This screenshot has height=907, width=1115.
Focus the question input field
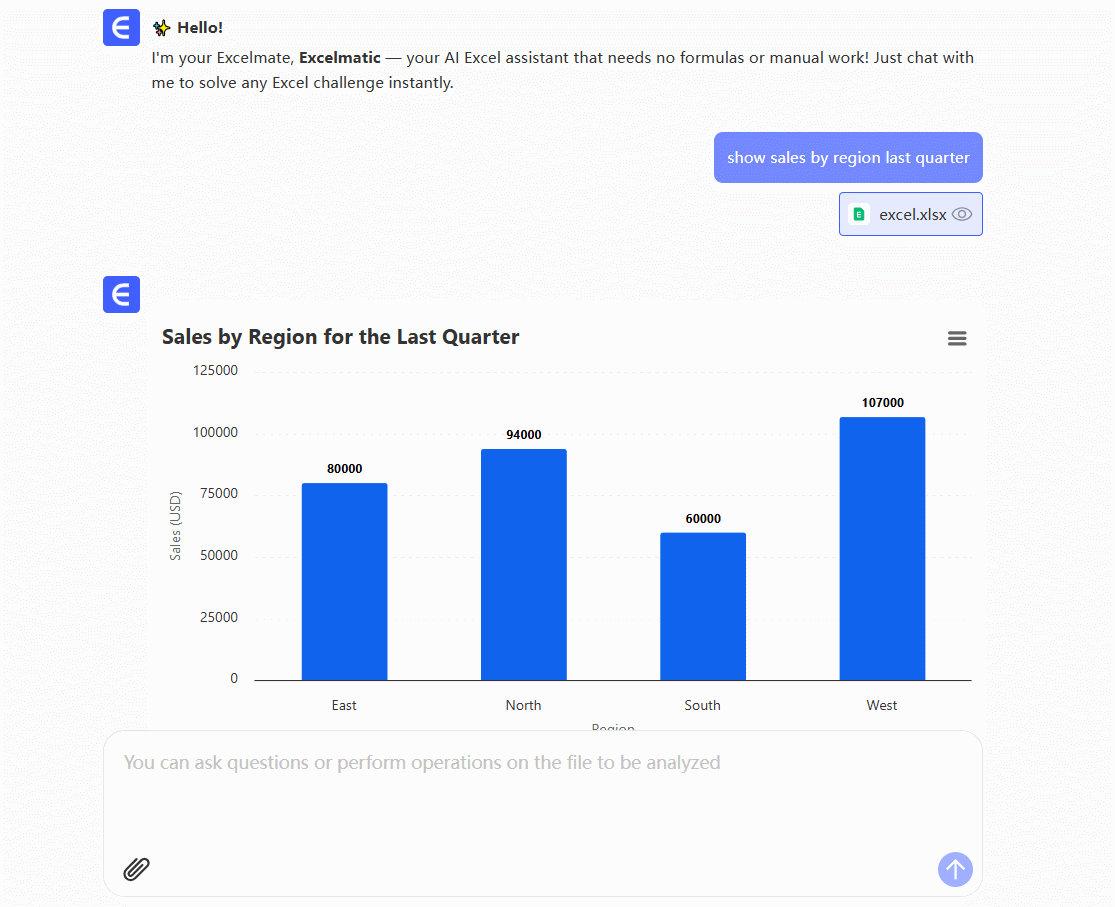click(x=542, y=790)
